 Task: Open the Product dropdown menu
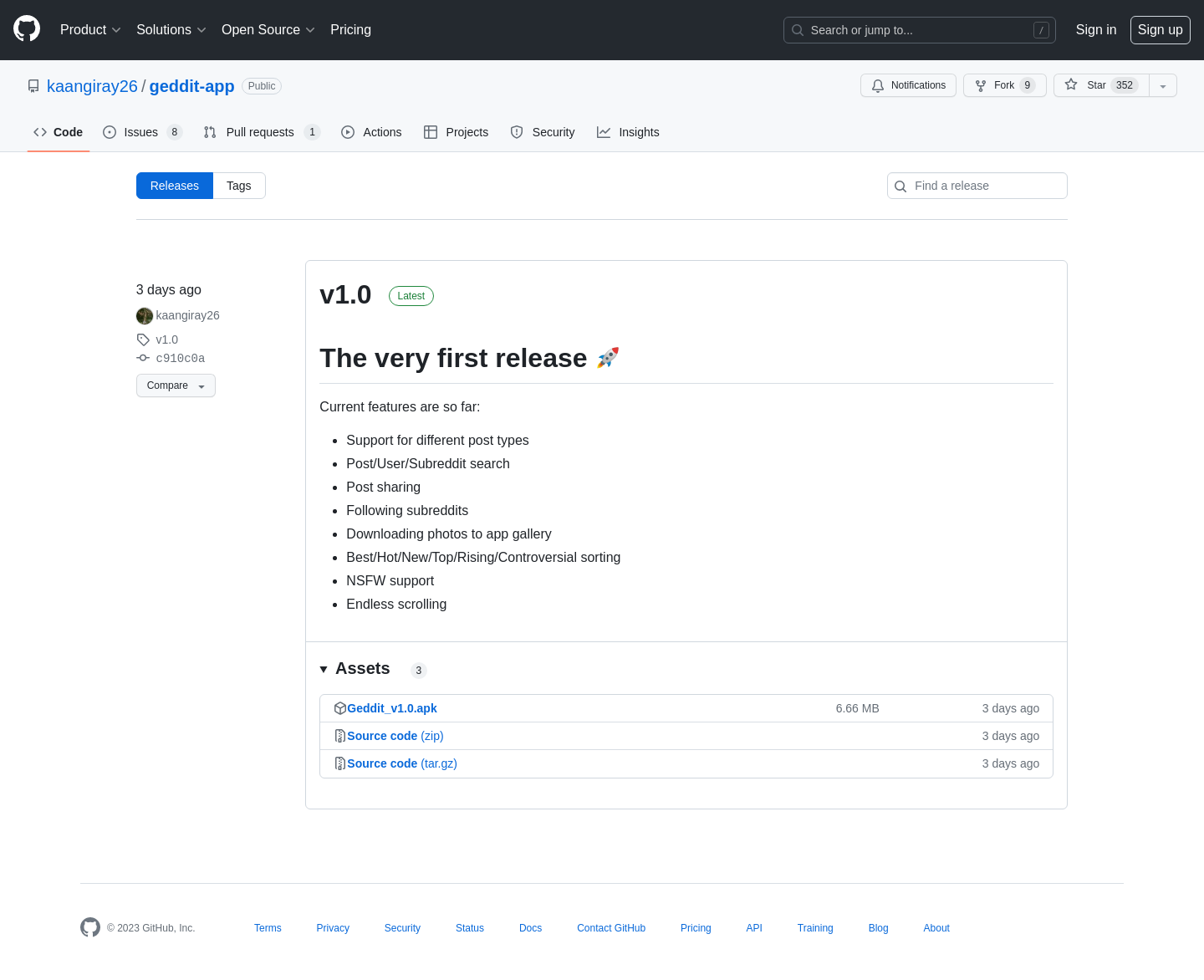coord(90,30)
